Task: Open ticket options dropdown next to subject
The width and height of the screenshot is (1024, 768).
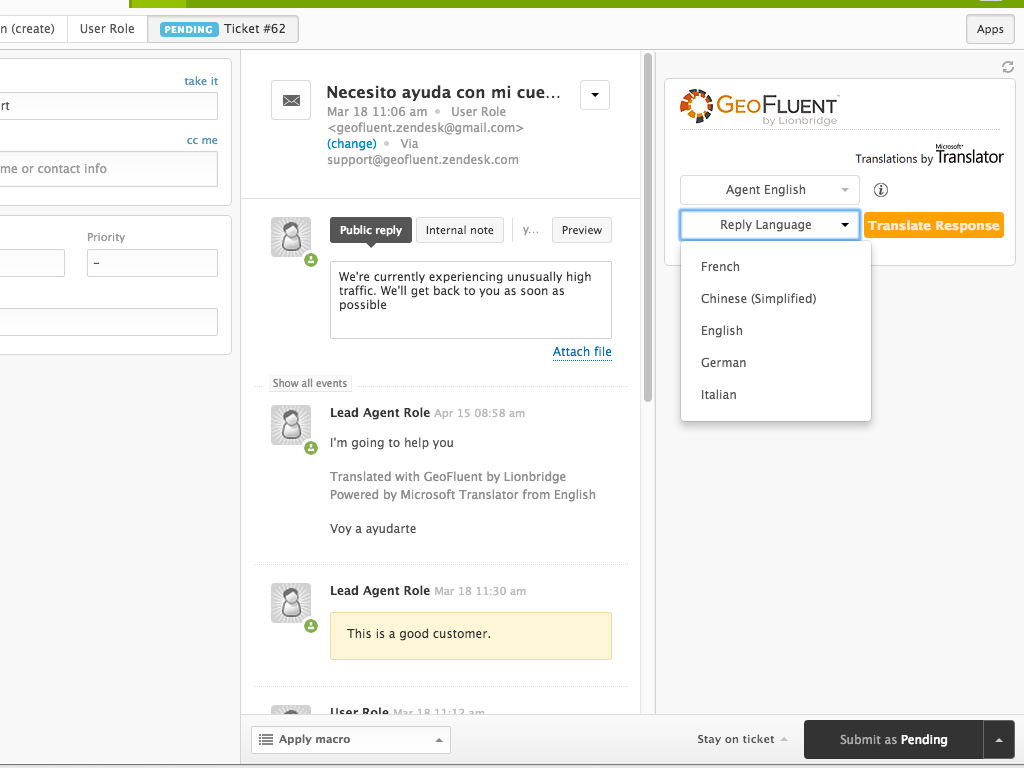Action: tap(595, 95)
